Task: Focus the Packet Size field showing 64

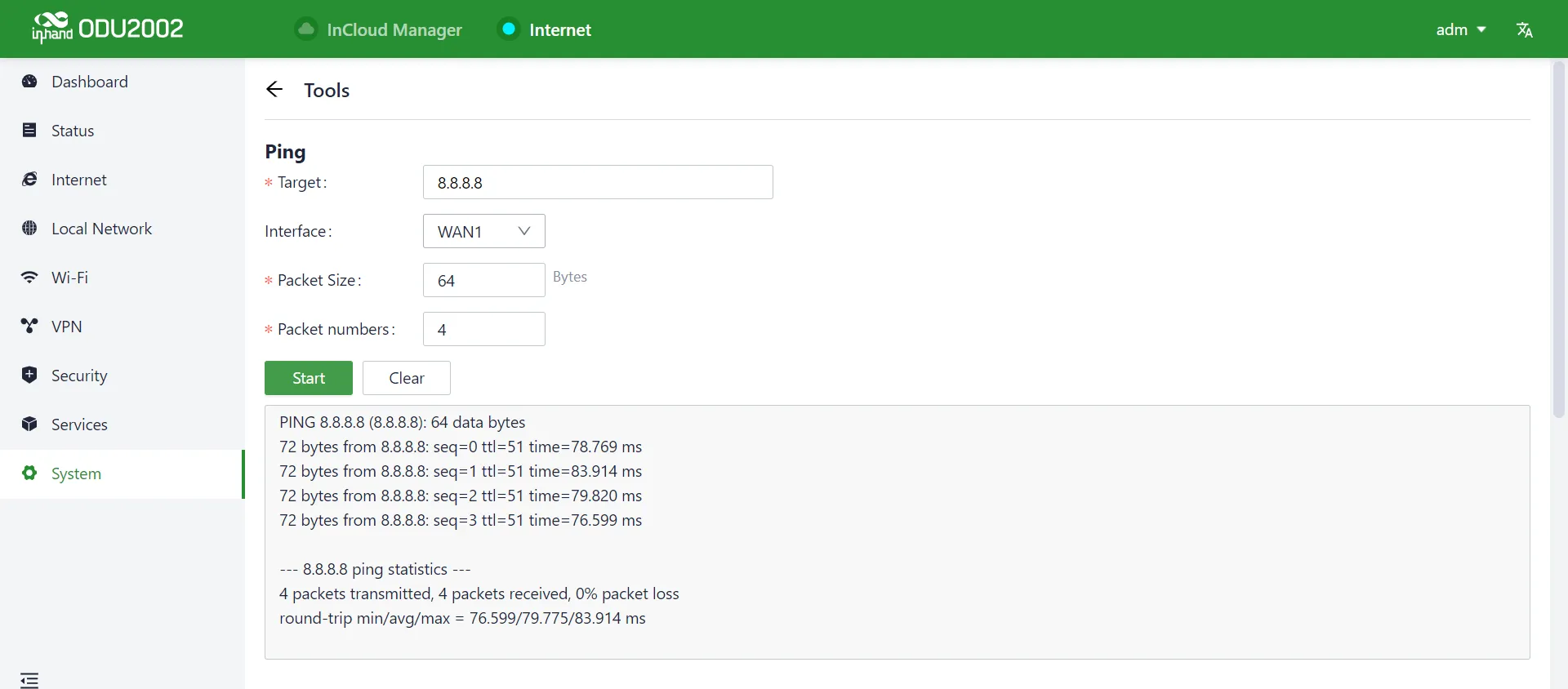Action: [484, 280]
